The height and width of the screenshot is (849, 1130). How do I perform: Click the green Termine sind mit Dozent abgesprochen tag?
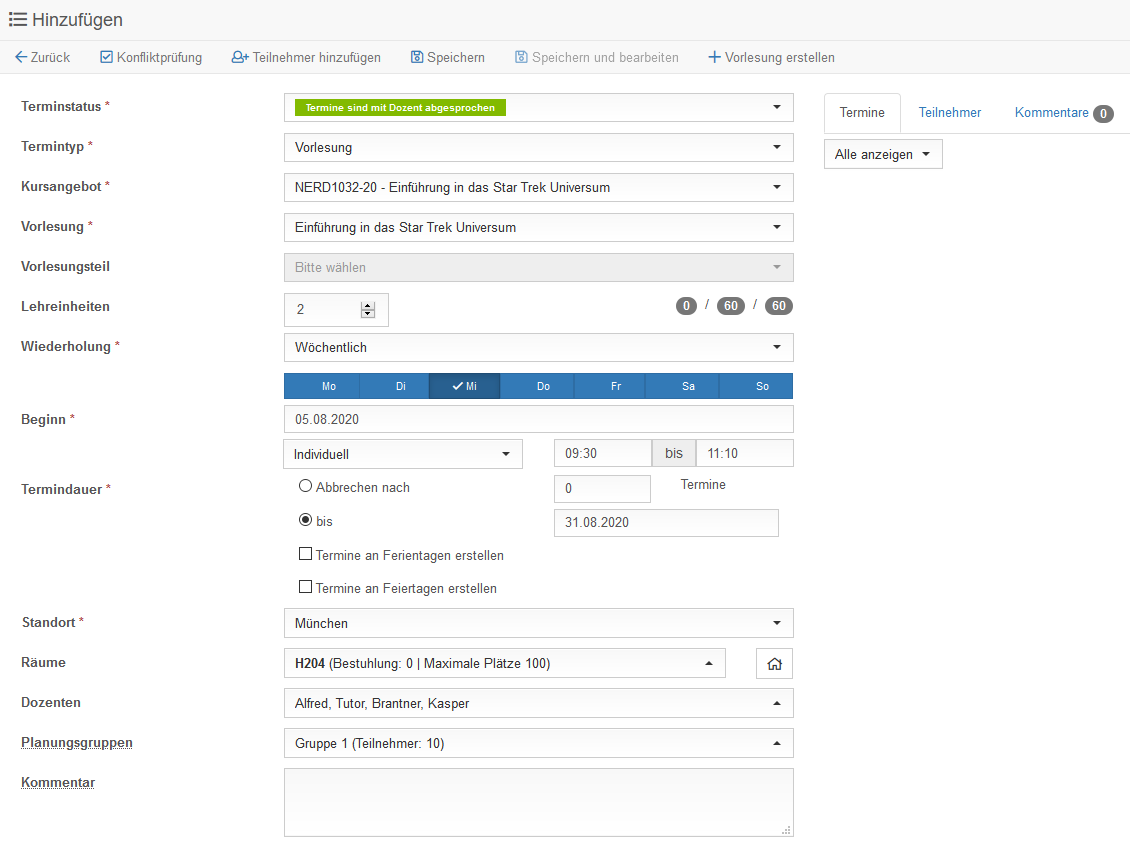click(x=400, y=107)
